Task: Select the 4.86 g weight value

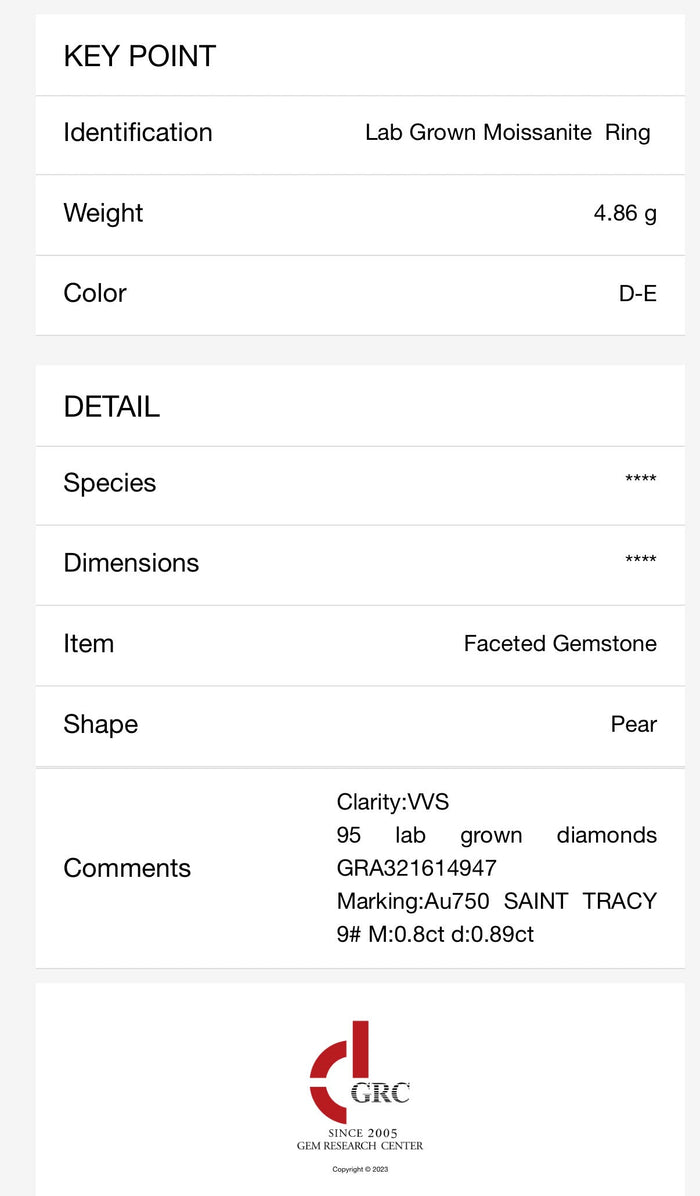Action: (625, 213)
